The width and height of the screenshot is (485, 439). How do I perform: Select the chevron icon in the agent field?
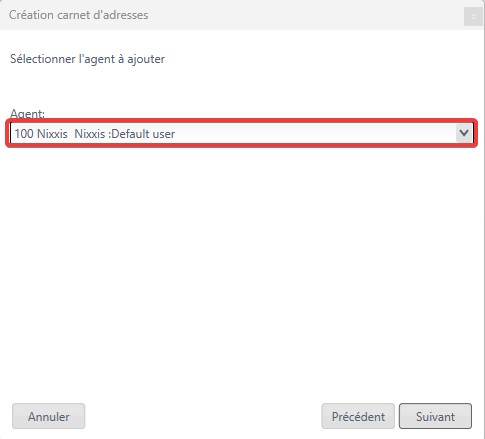pos(464,133)
